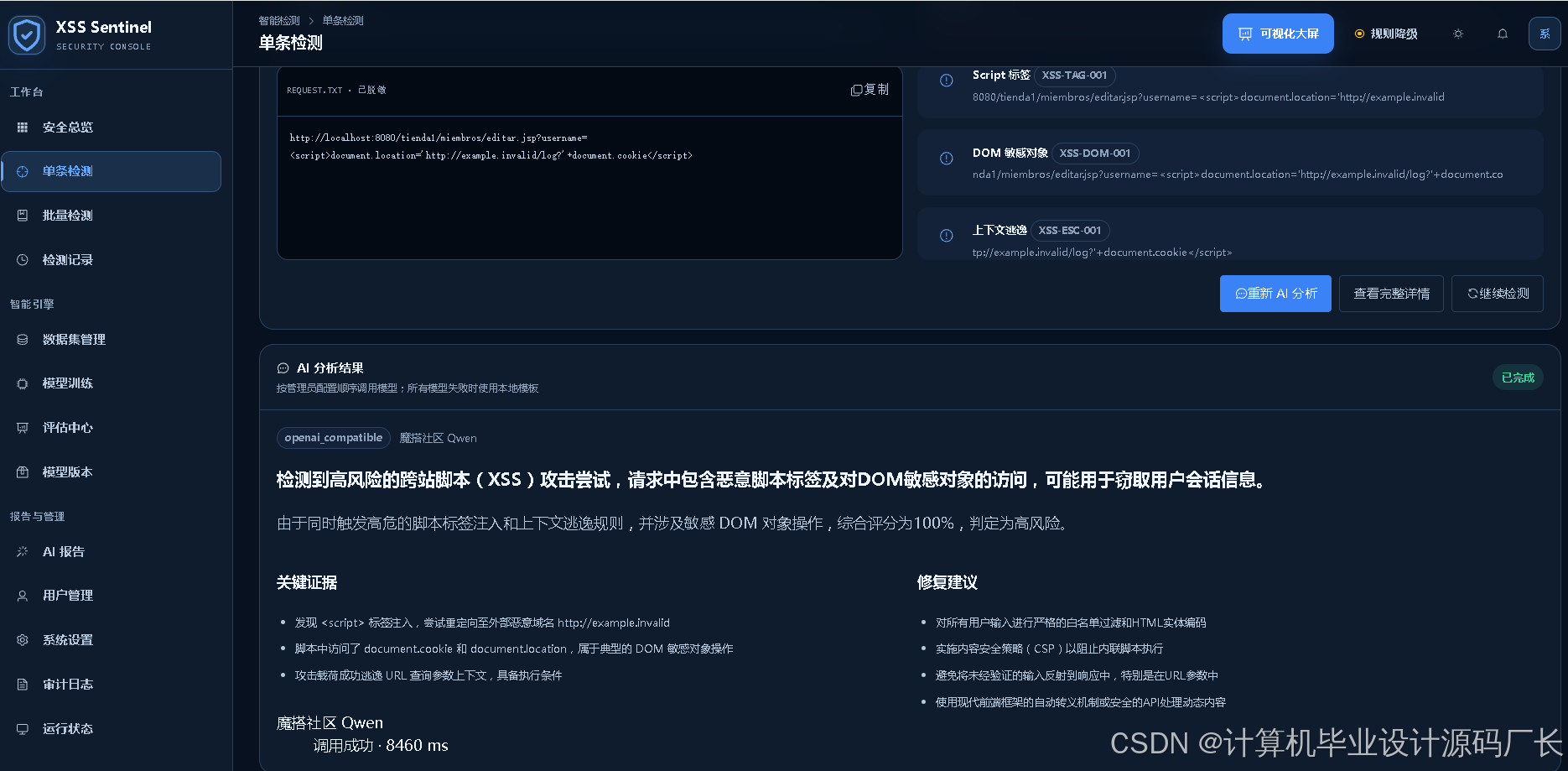Click inside the request text area
This screenshot has width=1568, height=771.
pos(589,188)
